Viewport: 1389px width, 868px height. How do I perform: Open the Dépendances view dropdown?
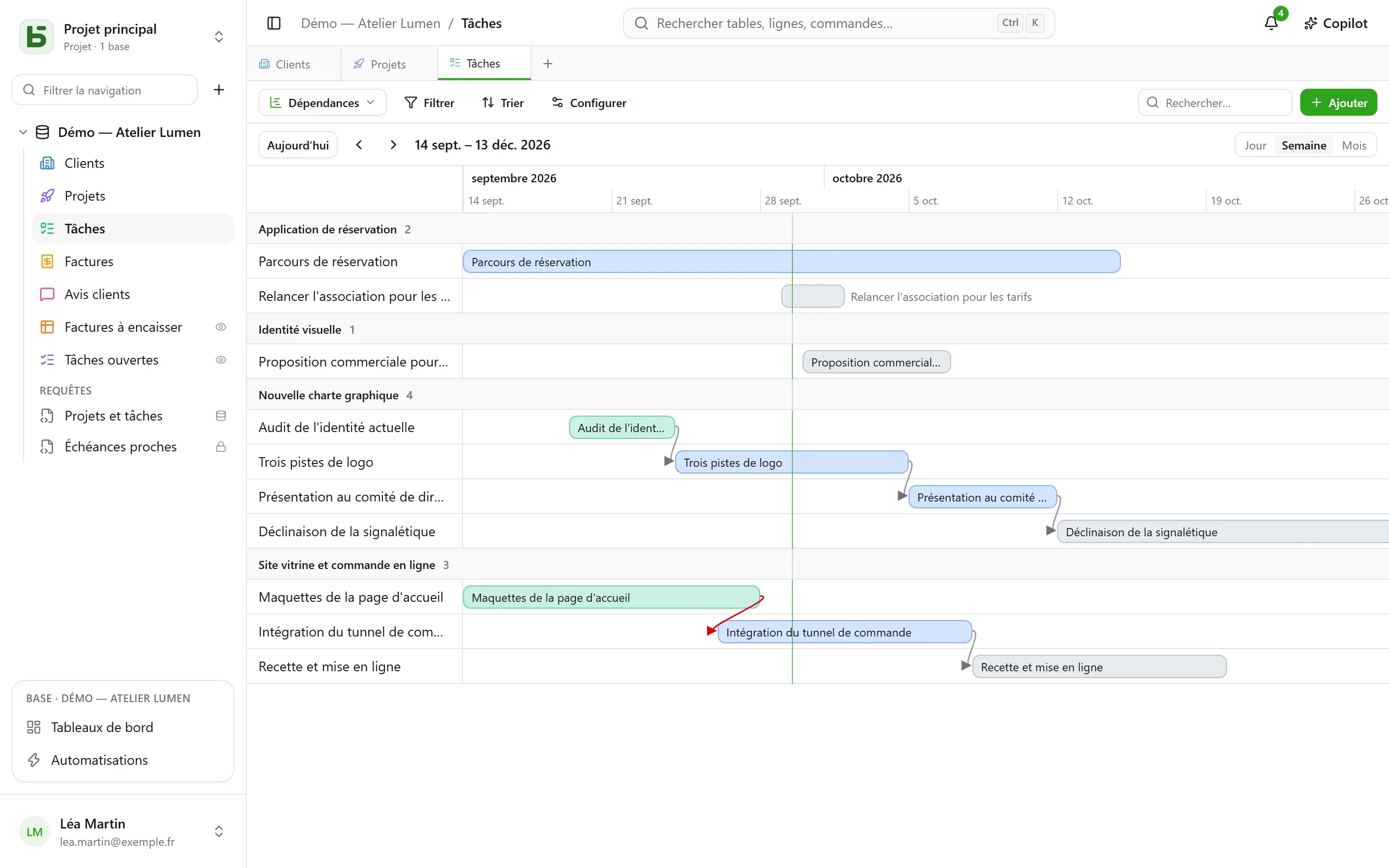(323, 102)
